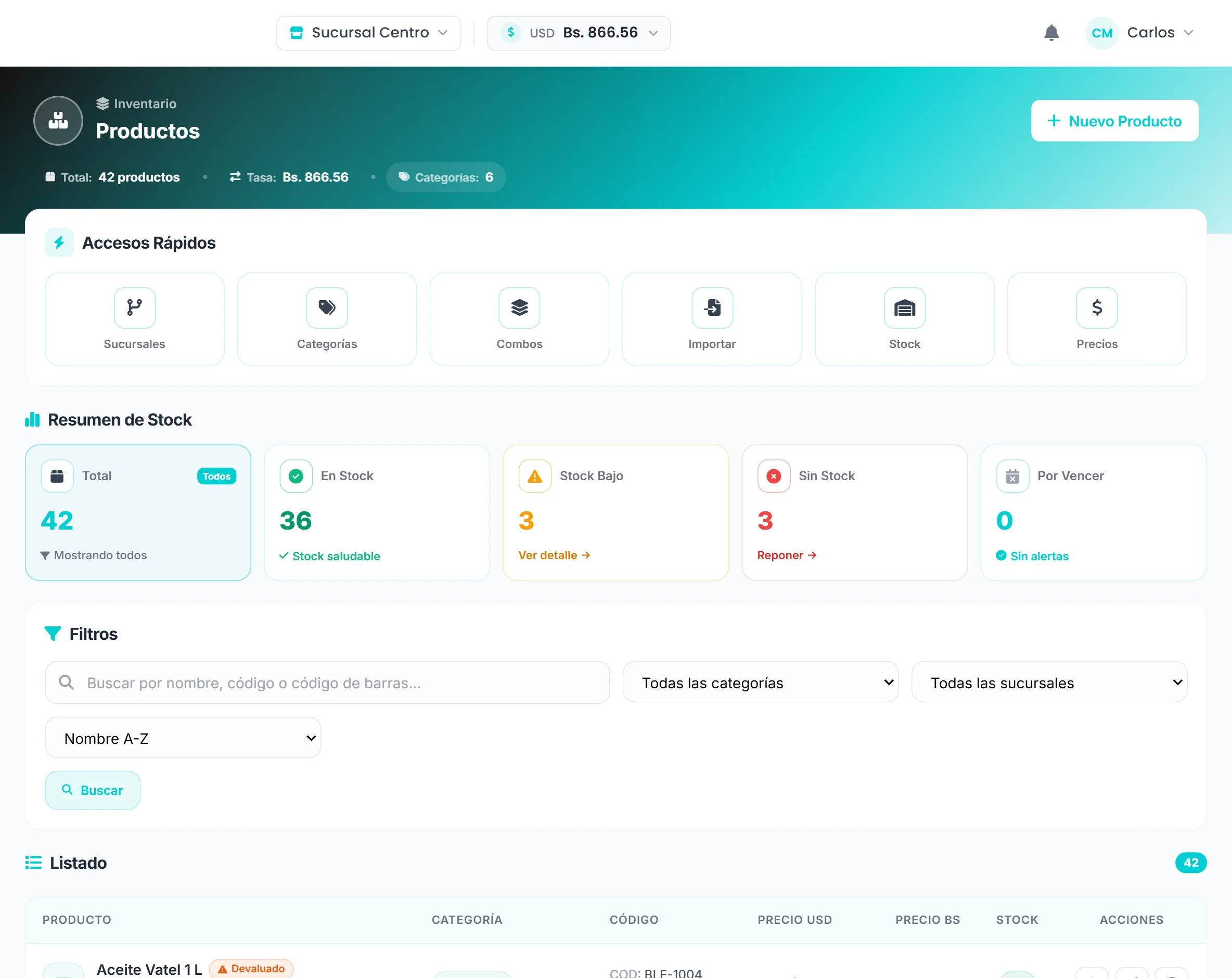Click the Total box icon
The width and height of the screenshot is (1232, 978).
(x=57, y=476)
